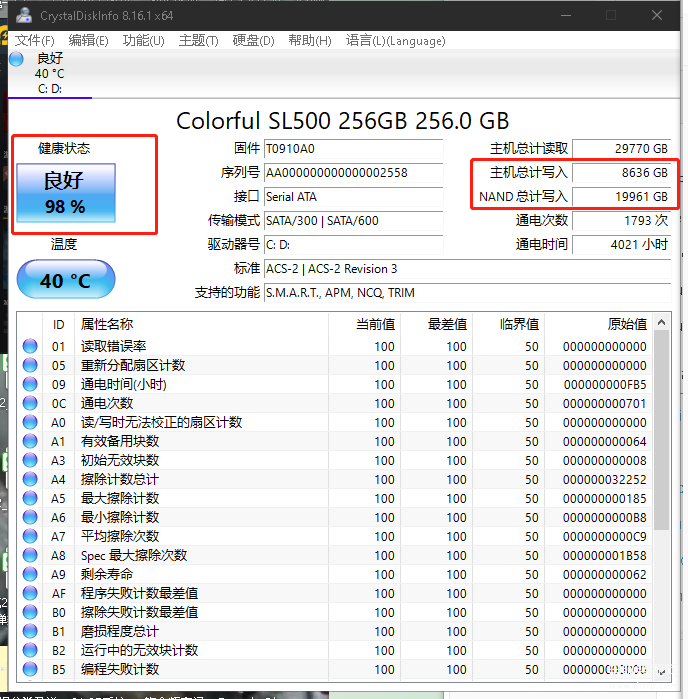The height and width of the screenshot is (699, 688).
Task: Click status orb for 0C 通电次数
Action: [30, 403]
